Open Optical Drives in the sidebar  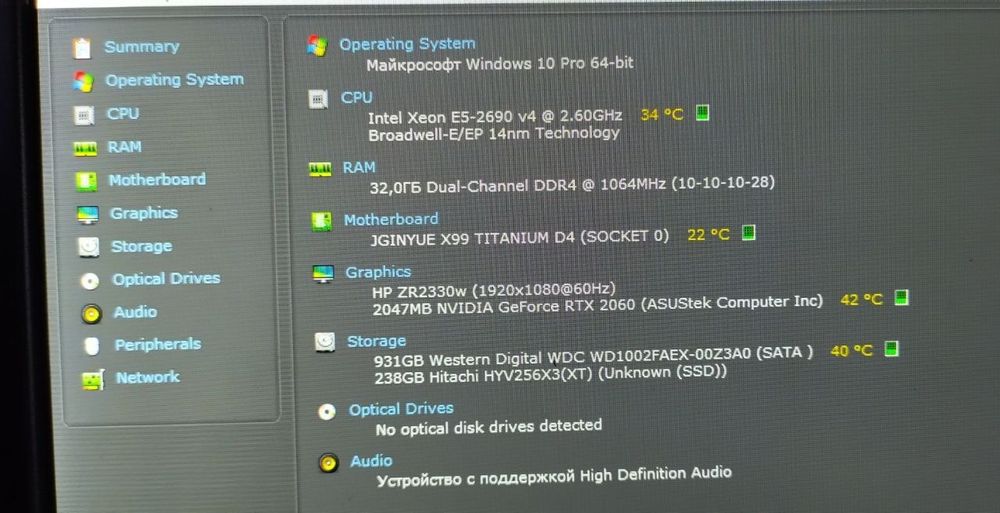click(x=166, y=279)
